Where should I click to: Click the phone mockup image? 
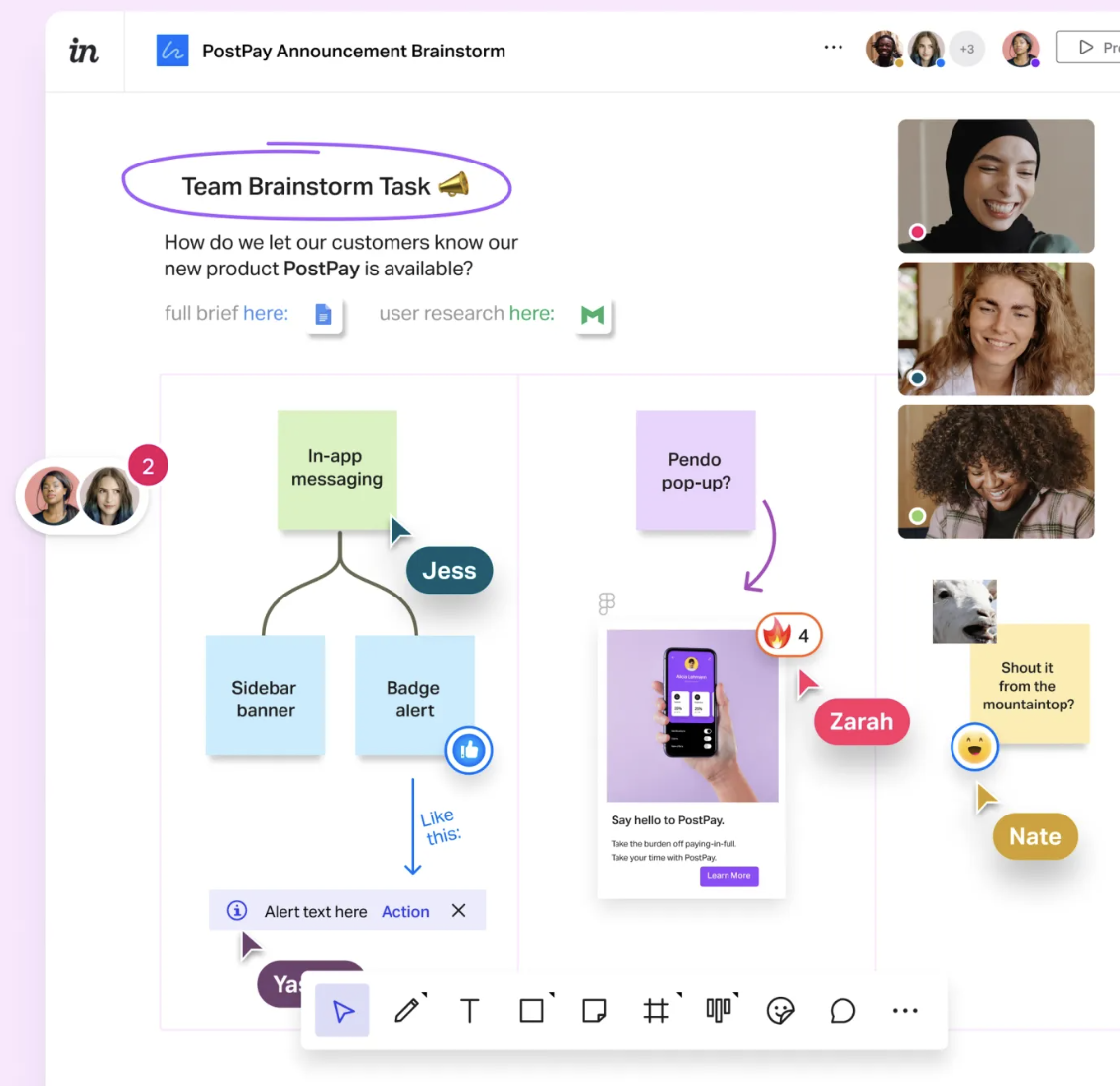pos(692,715)
